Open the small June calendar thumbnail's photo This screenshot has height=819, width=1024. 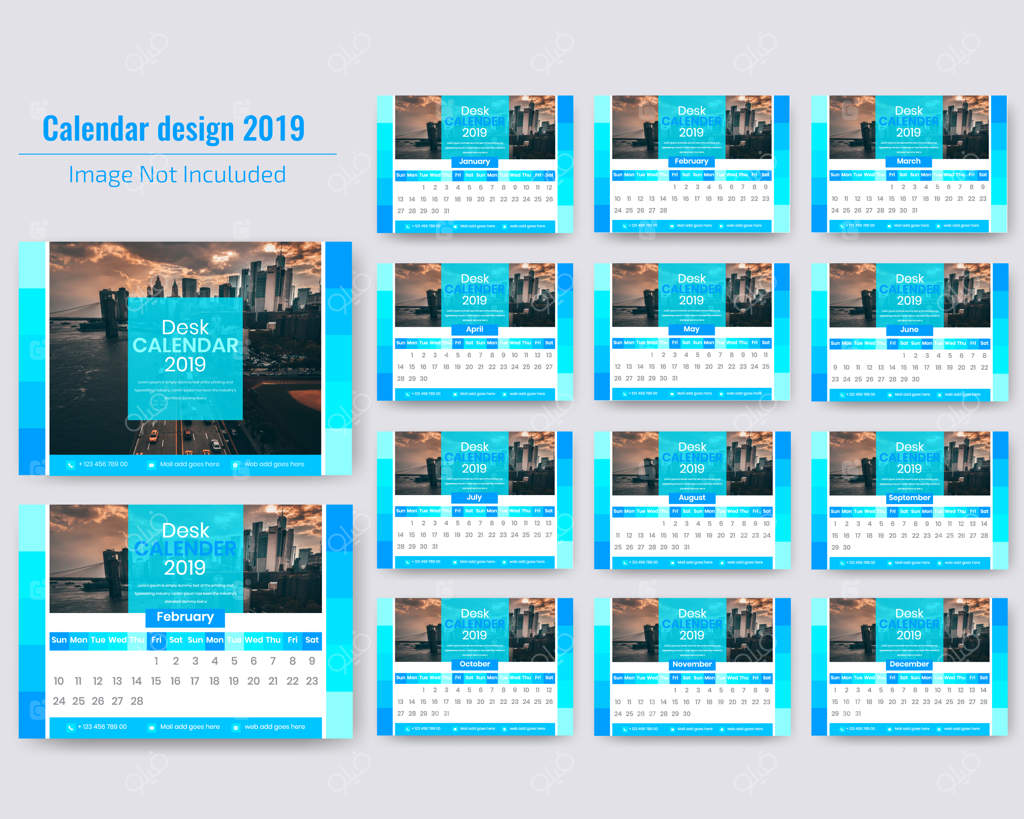click(961, 295)
